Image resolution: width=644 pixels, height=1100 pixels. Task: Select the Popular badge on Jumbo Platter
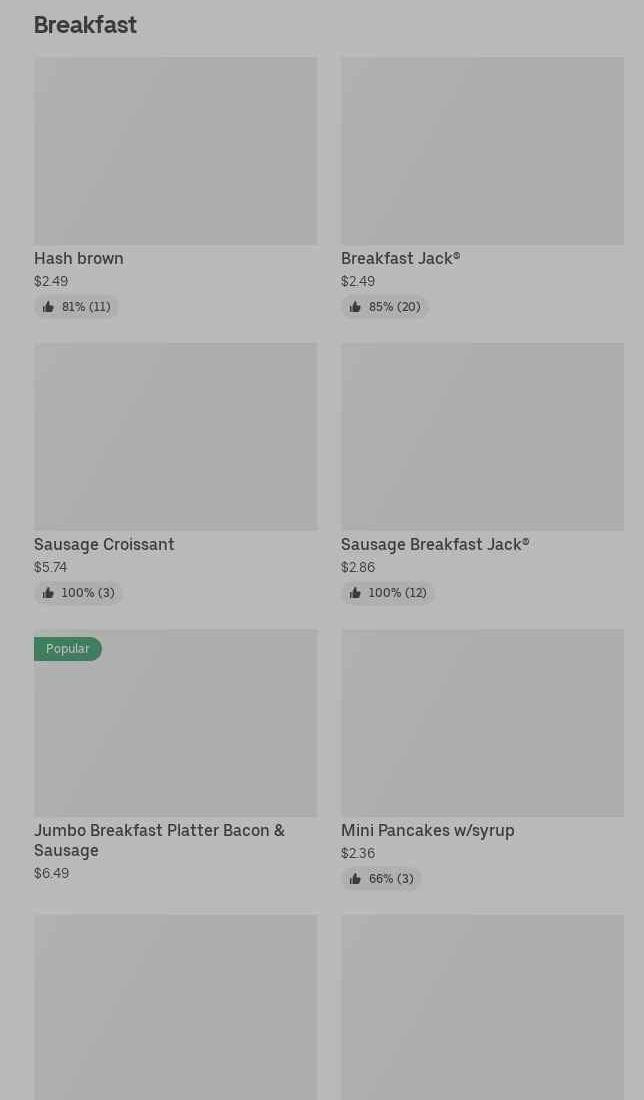[x=68, y=649]
